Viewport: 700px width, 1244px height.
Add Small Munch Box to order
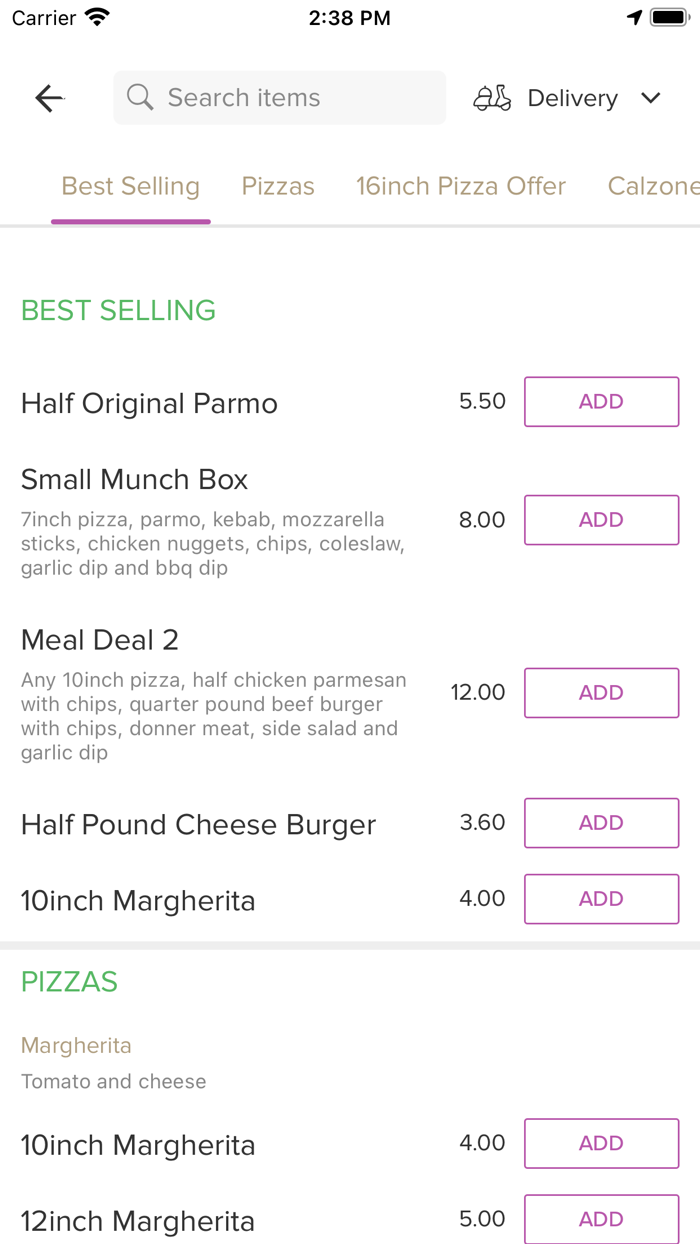(x=601, y=520)
